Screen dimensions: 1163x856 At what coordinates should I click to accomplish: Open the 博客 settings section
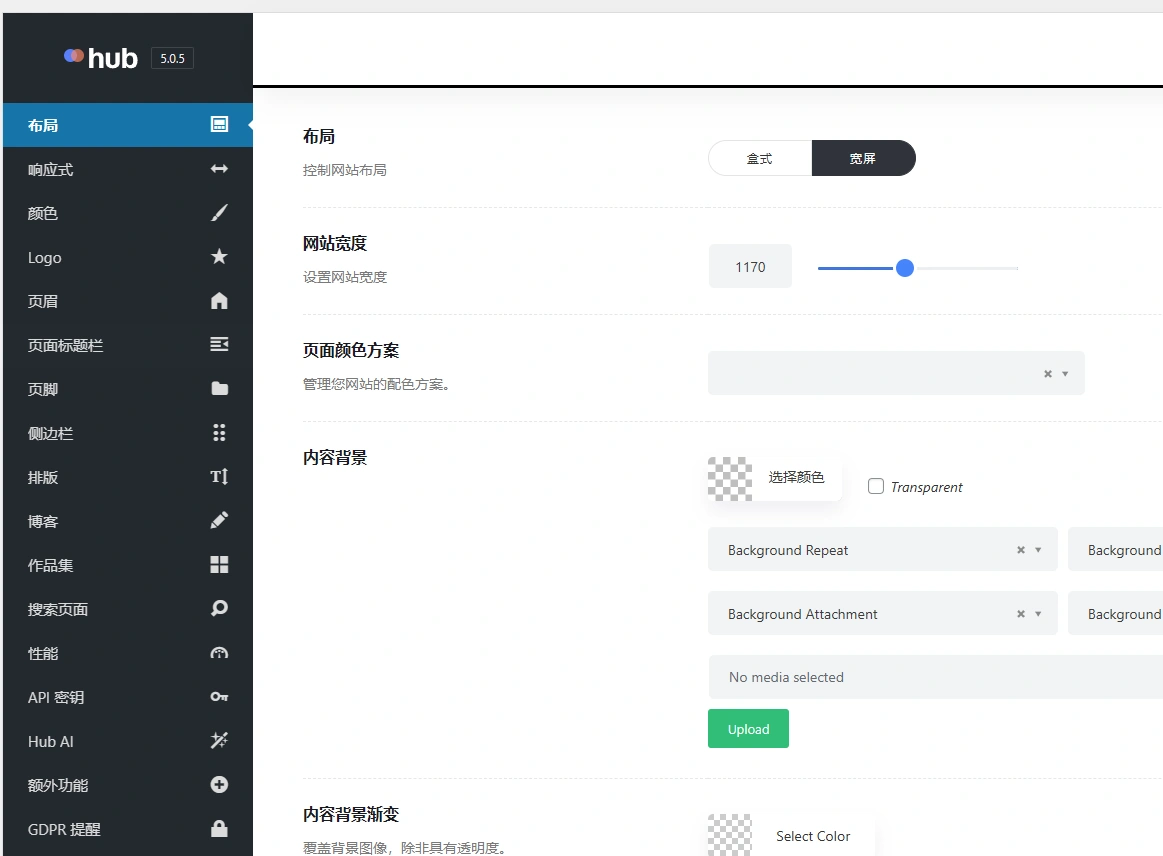click(128, 521)
